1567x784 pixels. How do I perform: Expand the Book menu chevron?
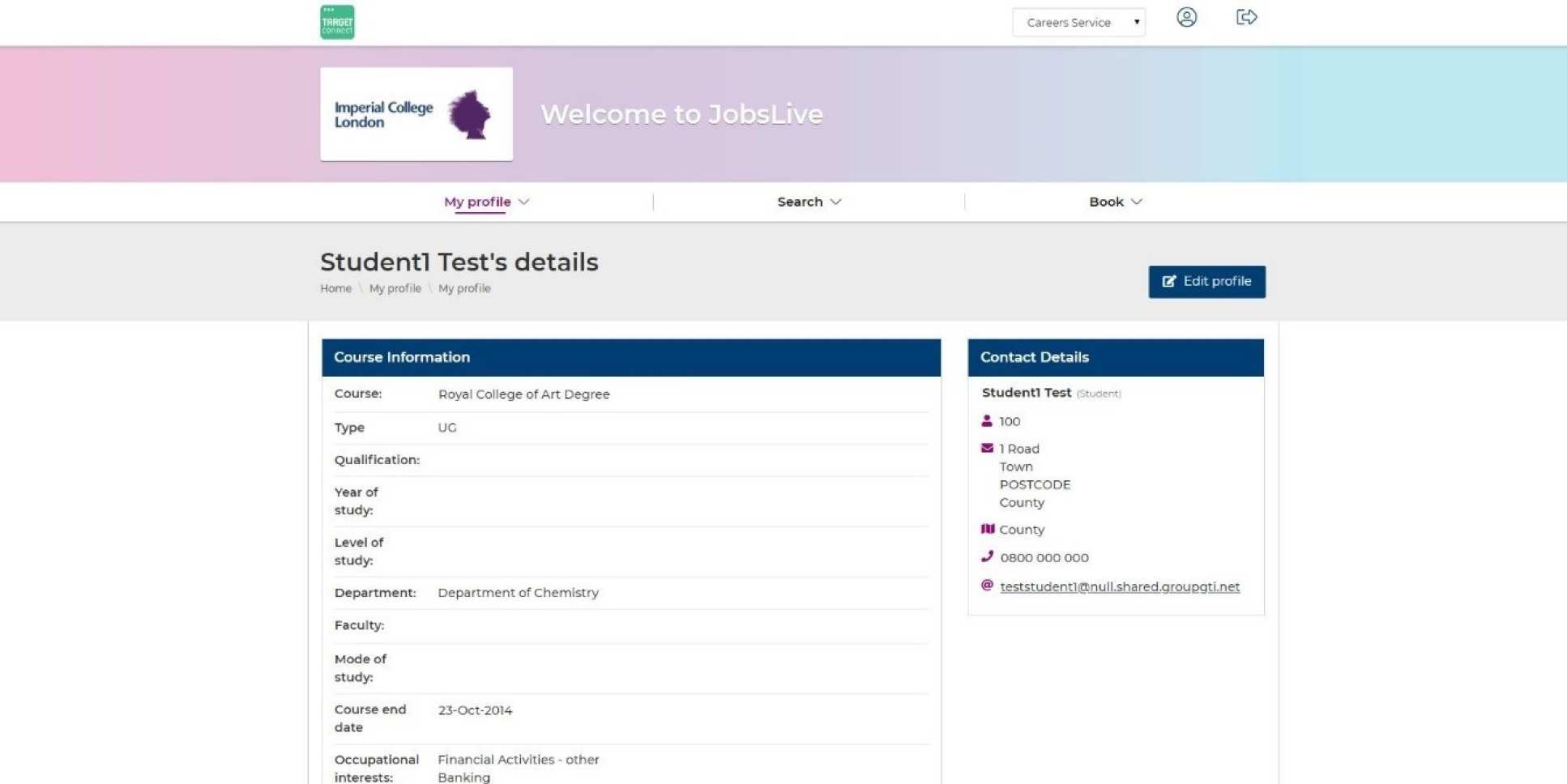(x=1137, y=202)
